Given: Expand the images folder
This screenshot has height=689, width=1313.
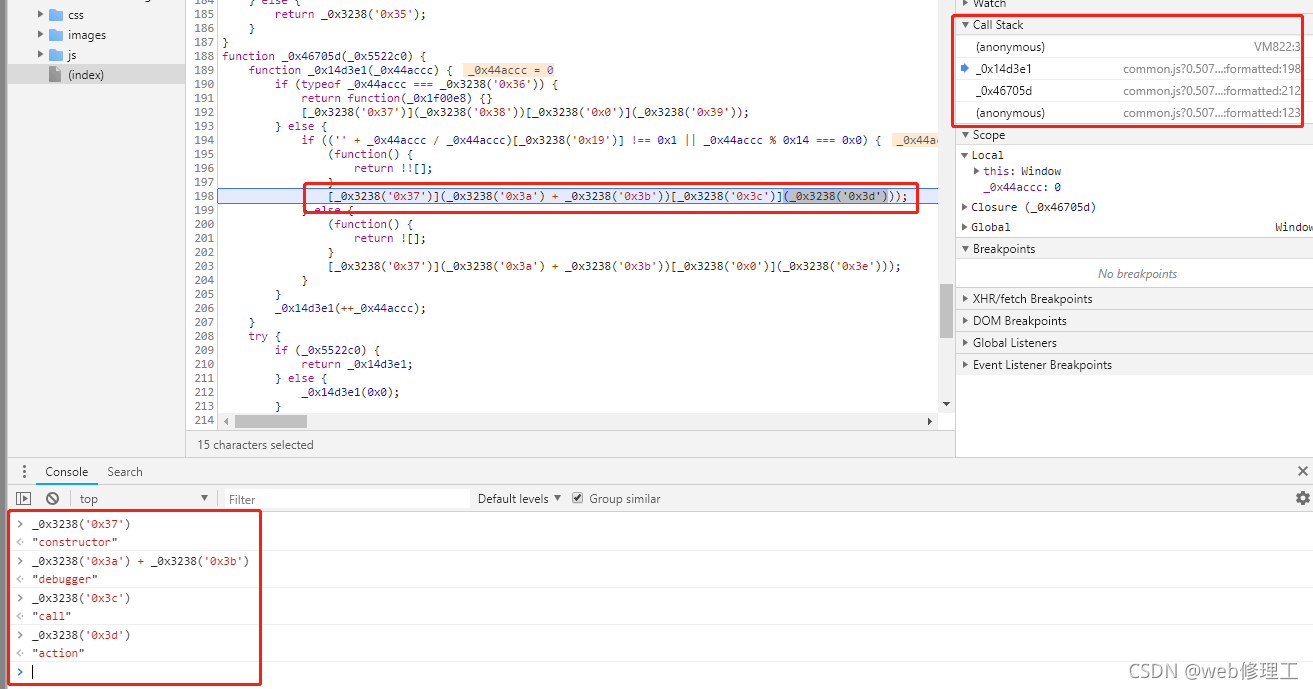Looking at the screenshot, I should click(41, 35).
